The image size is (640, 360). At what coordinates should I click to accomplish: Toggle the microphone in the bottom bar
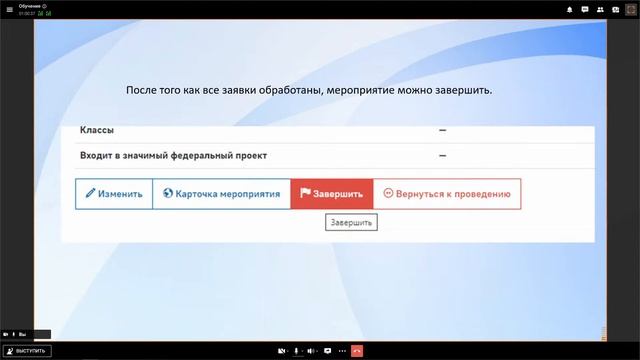(296, 351)
